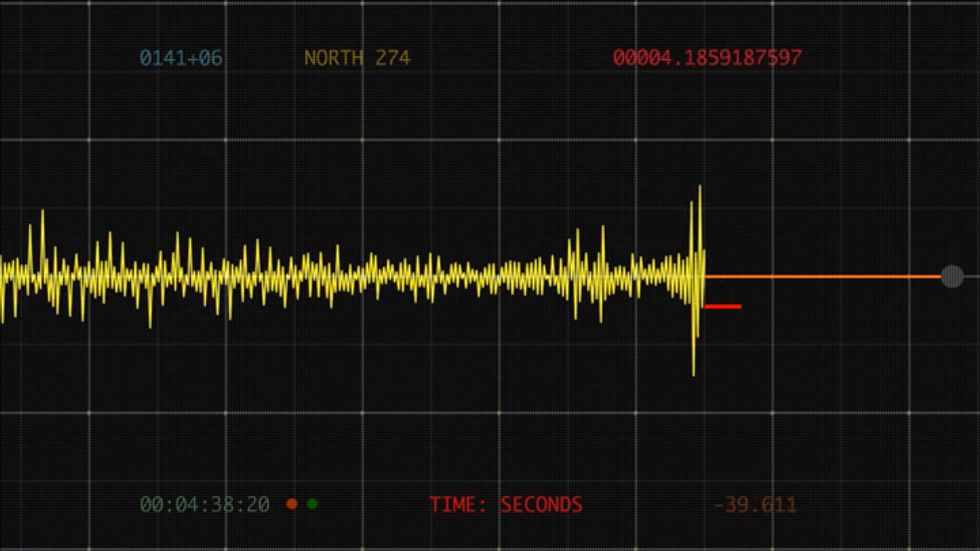Click the red value 00004.1859187597
Viewport: 980px width, 551px height.
point(707,58)
